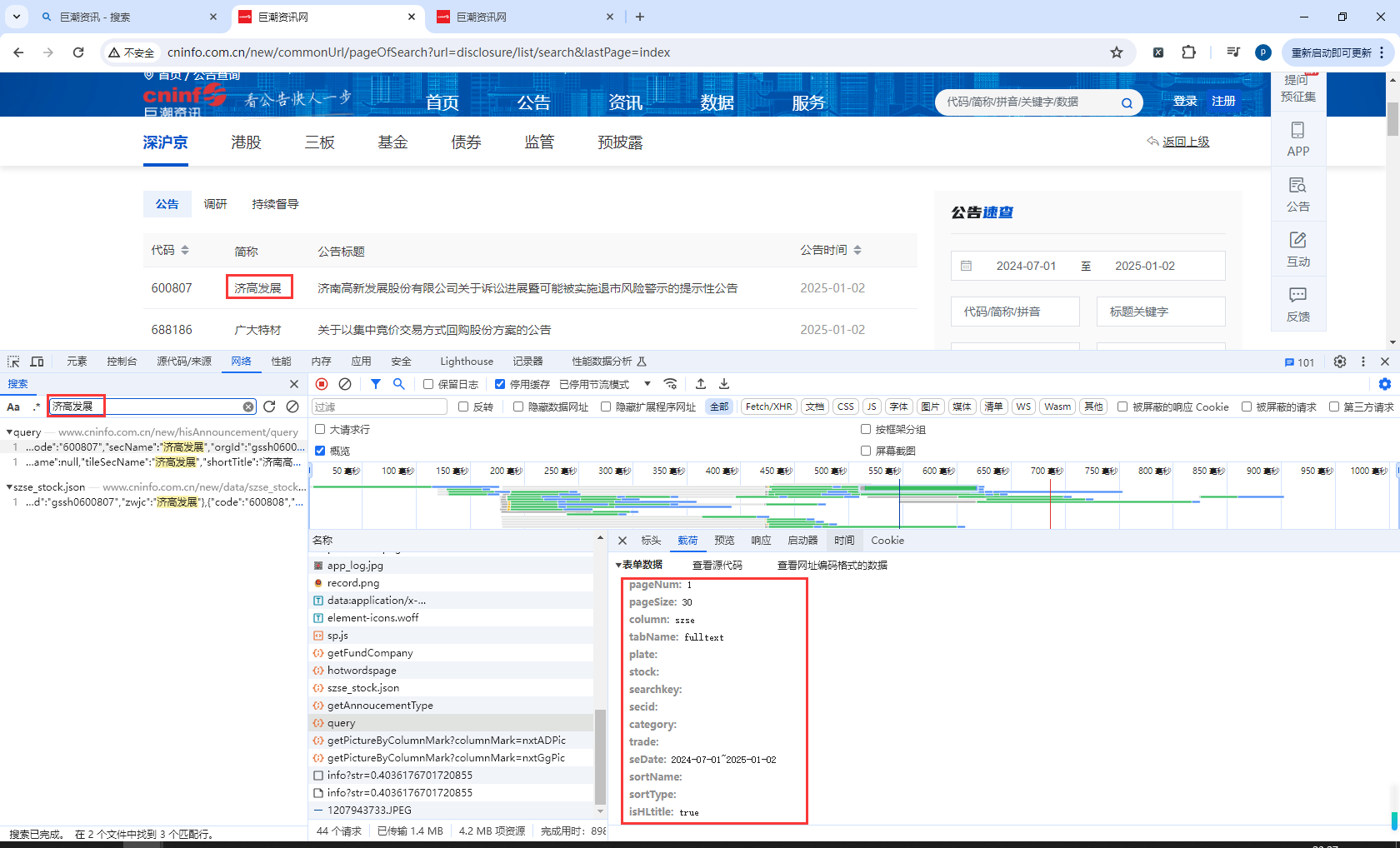Clear the network log
Viewport: 1400px width, 848px height.
pos(345,384)
